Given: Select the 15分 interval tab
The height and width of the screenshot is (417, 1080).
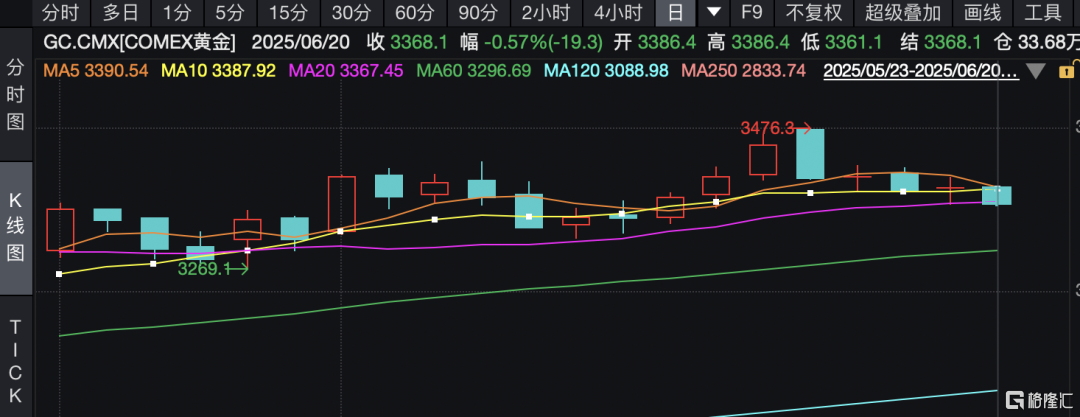Looking at the screenshot, I should [x=288, y=12].
